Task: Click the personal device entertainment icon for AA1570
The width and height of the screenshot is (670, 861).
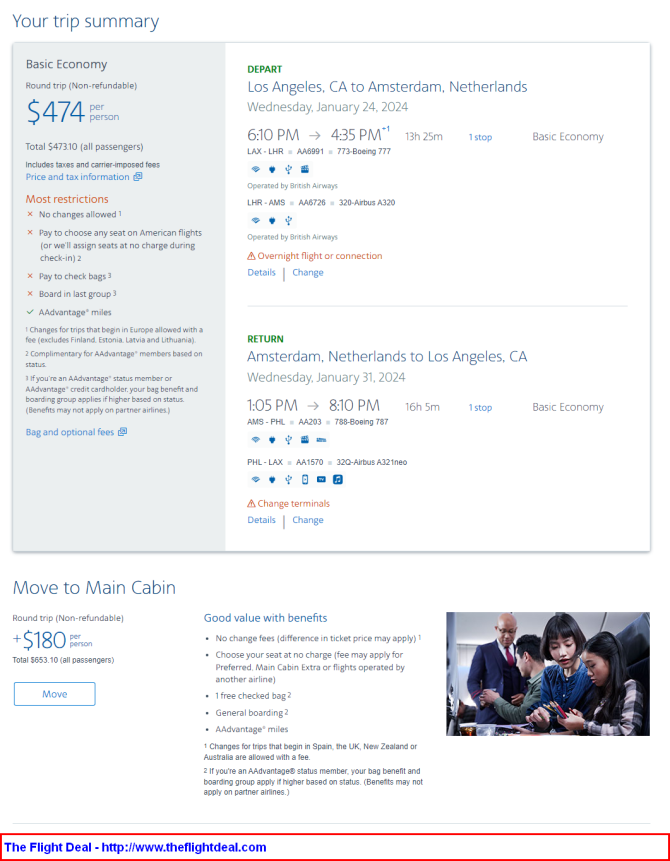Action: (x=305, y=479)
